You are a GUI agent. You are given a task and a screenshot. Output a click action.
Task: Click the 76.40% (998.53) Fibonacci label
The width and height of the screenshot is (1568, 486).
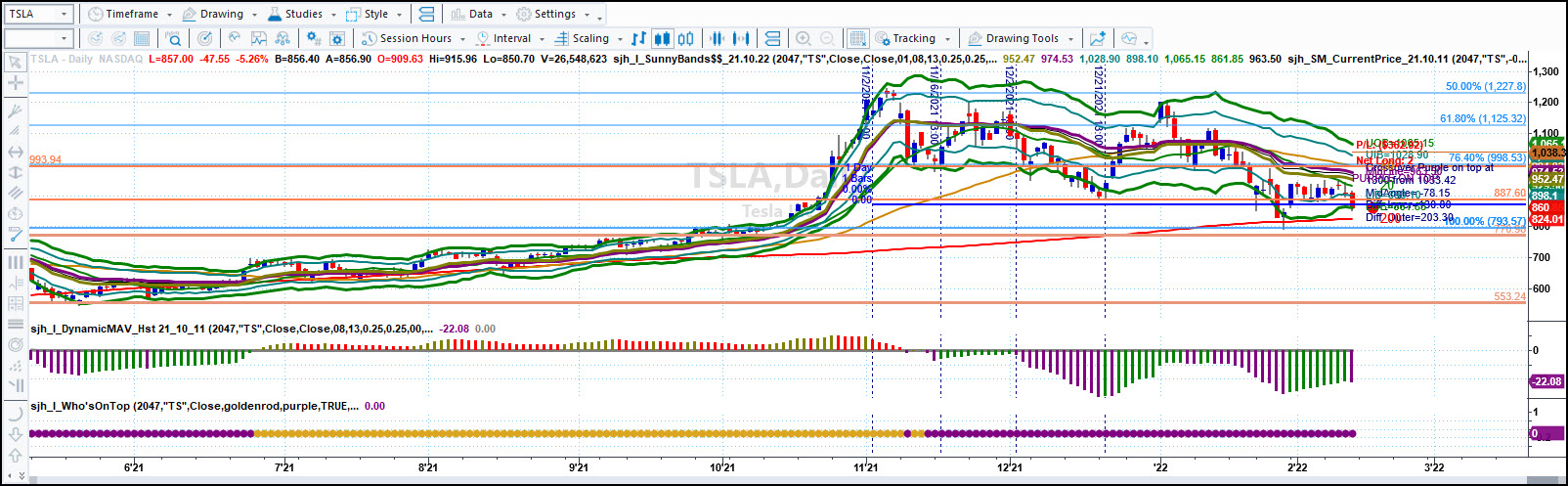(1487, 157)
